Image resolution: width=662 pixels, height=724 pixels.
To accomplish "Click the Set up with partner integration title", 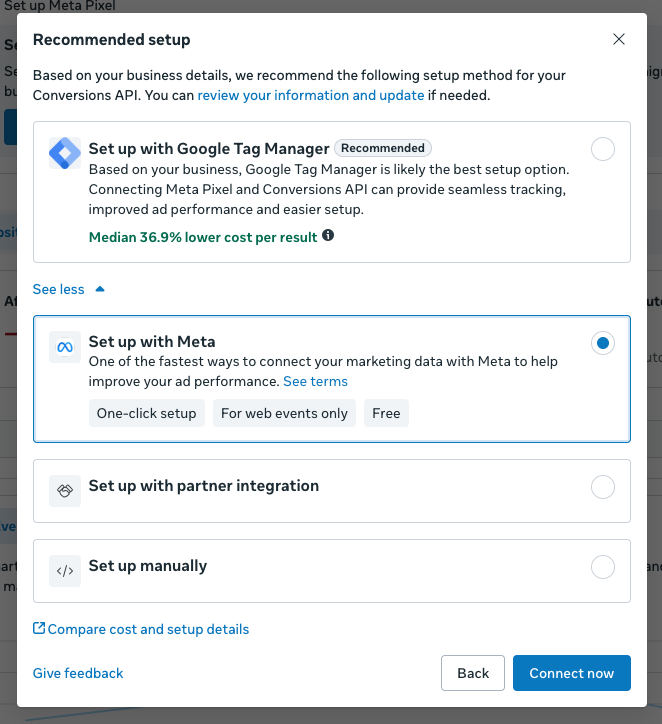I will pyautogui.click(x=204, y=486).
